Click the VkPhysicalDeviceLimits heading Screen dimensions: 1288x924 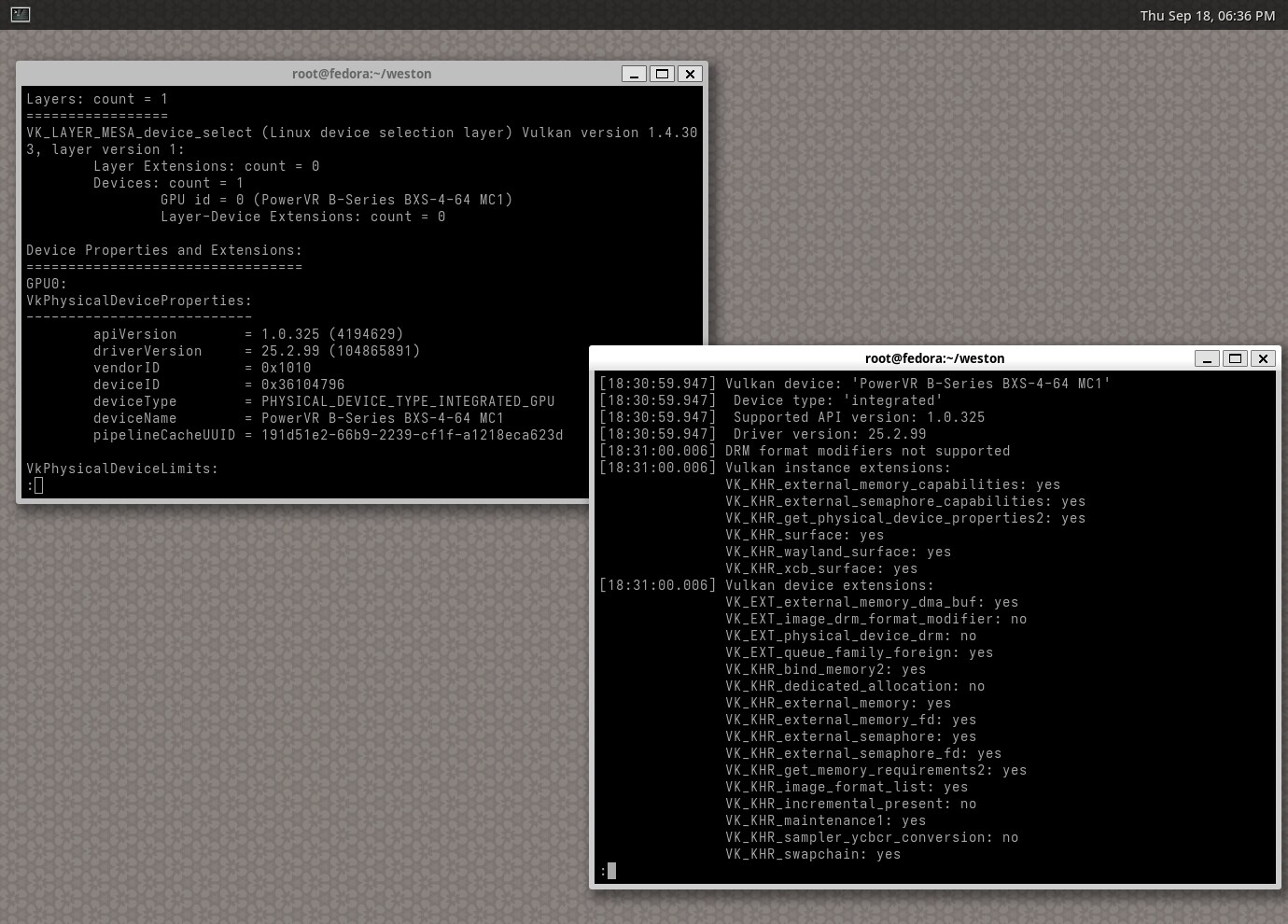pyautogui.click(x=121, y=469)
